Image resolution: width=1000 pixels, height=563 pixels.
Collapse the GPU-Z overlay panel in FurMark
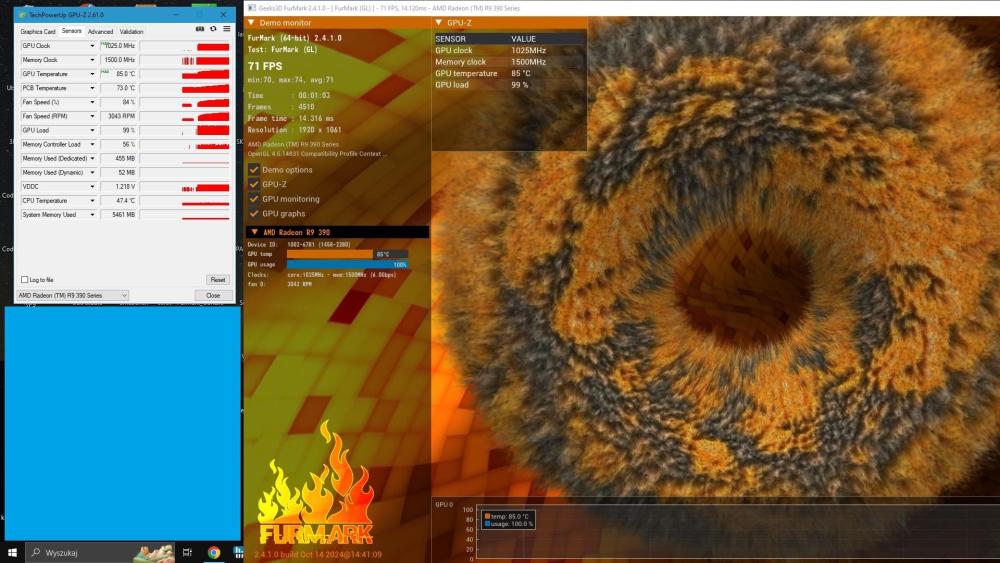click(x=439, y=22)
